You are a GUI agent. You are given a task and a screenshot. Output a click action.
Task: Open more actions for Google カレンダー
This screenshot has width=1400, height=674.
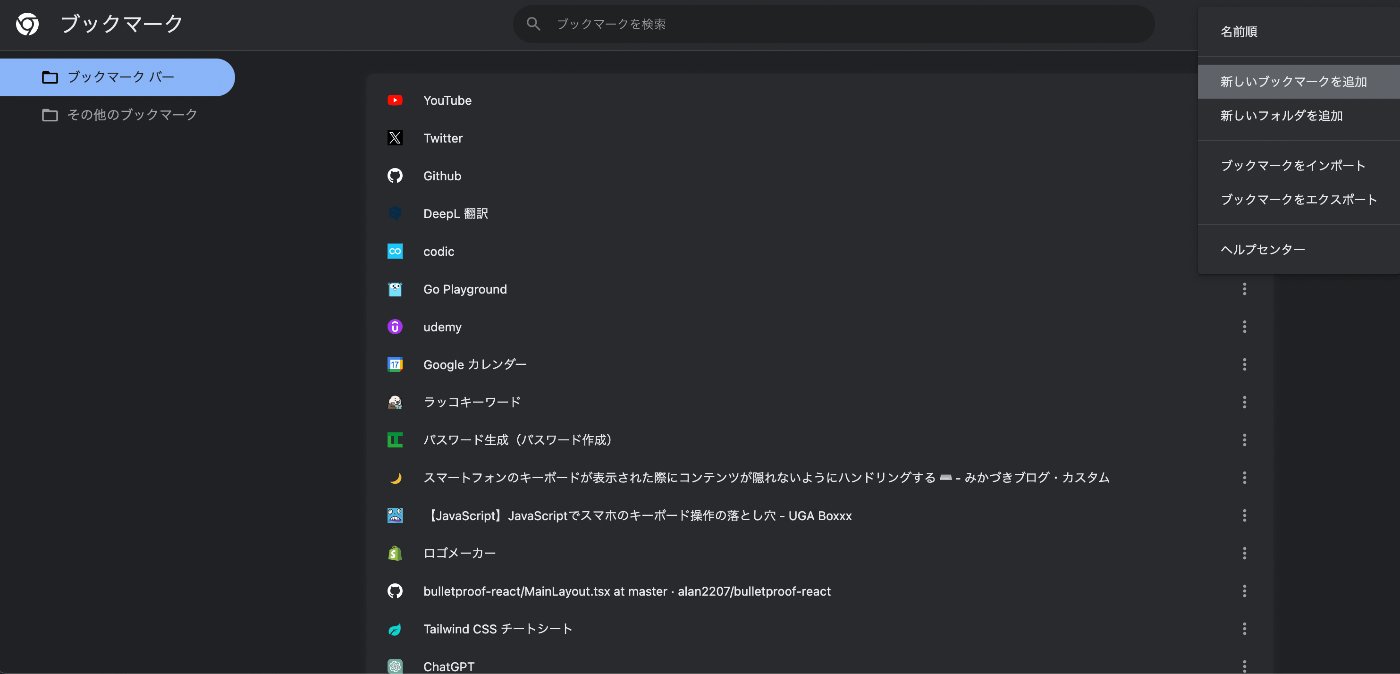click(x=1245, y=364)
